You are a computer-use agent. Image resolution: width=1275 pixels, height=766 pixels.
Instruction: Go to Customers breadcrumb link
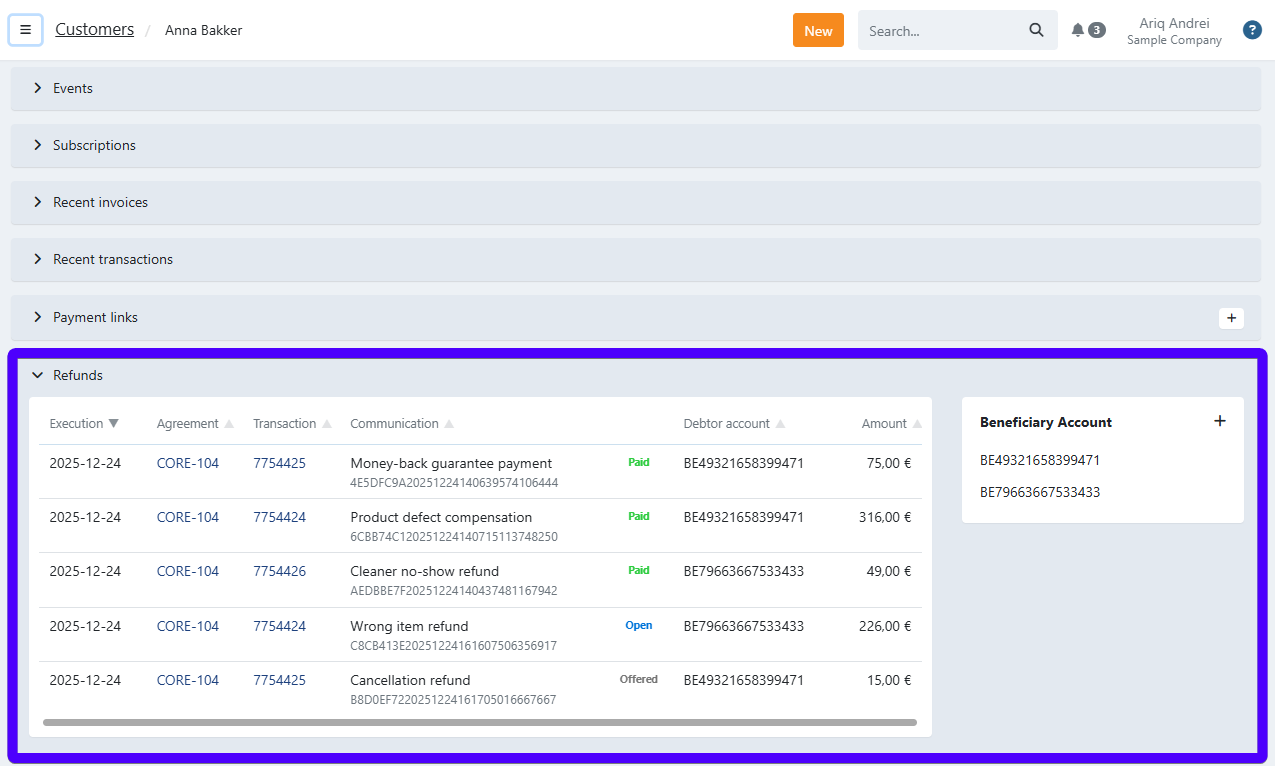point(94,30)
